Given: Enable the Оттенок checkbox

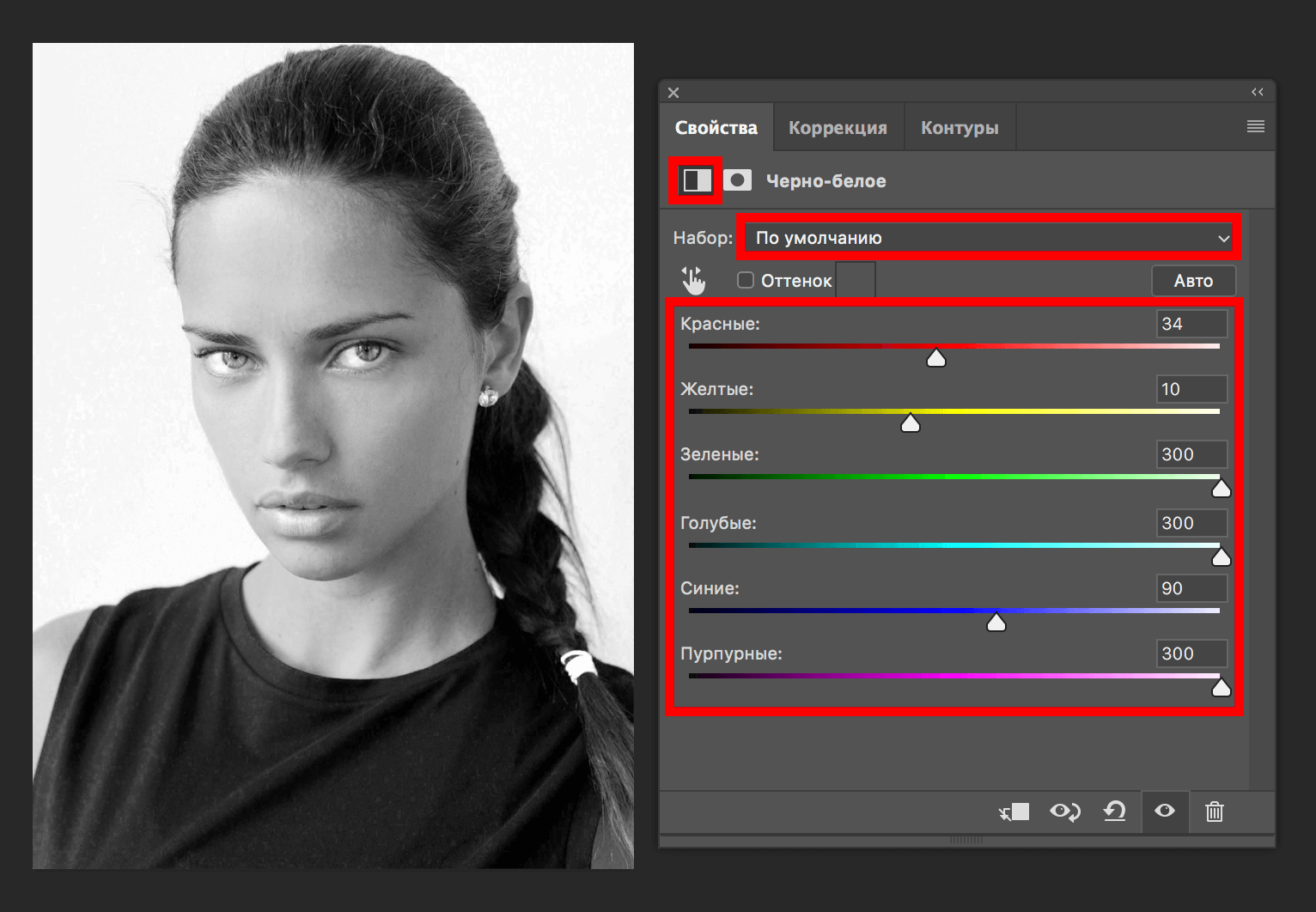Looking at the screenshot, I should point(746,280).
